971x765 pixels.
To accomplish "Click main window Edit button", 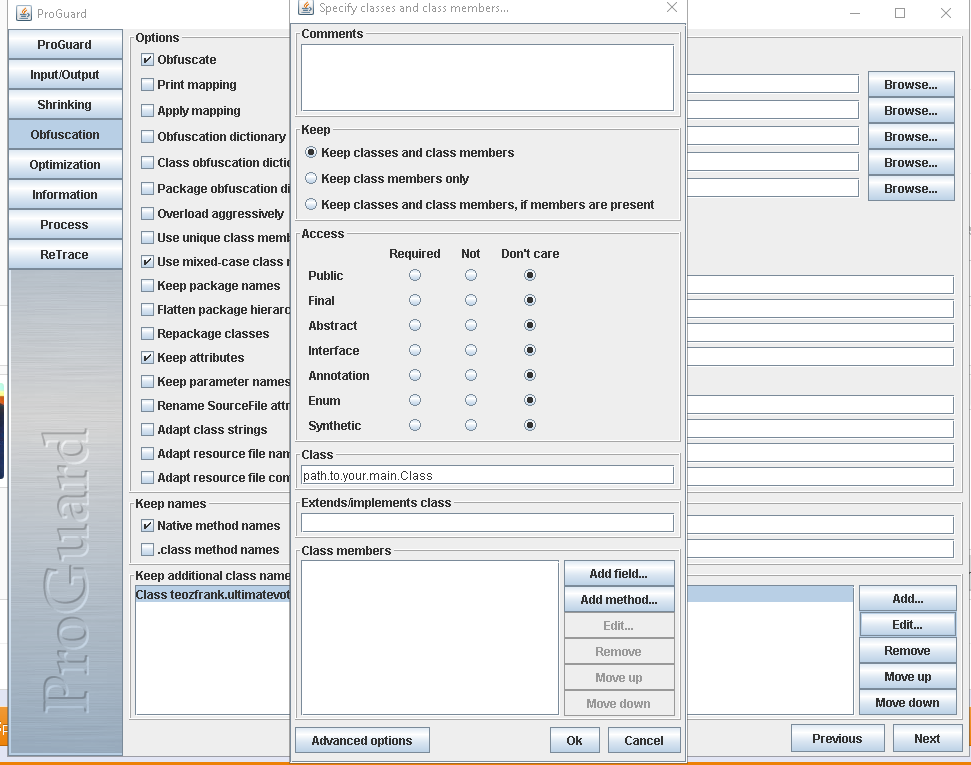I will 908,624.
